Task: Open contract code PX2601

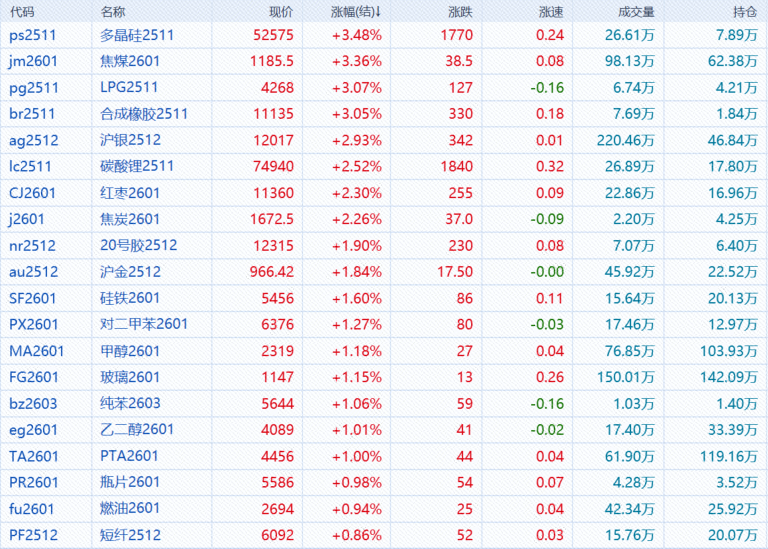Action: click(x=34, y=324)
